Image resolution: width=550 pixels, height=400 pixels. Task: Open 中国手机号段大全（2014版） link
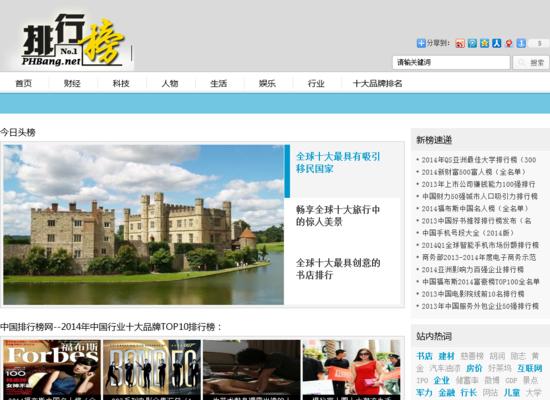pyautogui.click(x=468, y=233)
